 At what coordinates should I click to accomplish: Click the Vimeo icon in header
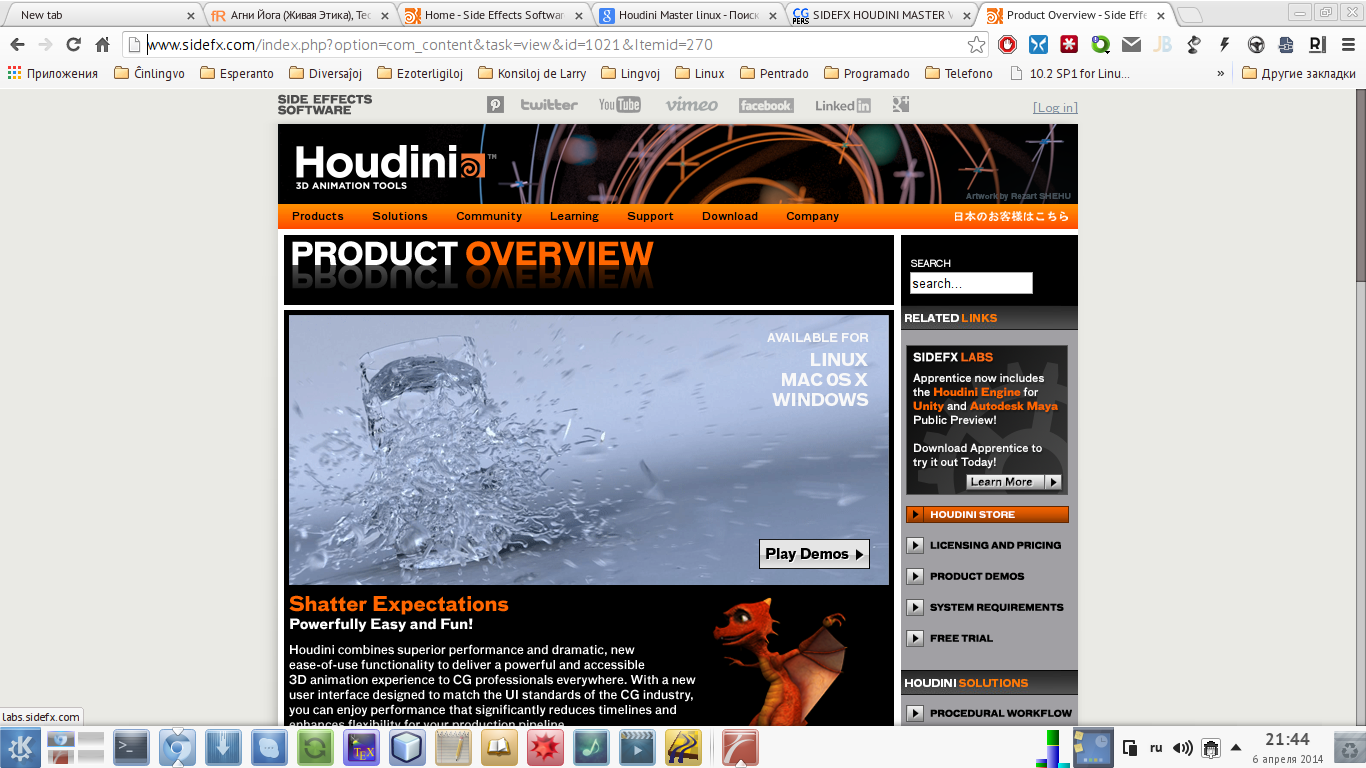pos(691,105)
